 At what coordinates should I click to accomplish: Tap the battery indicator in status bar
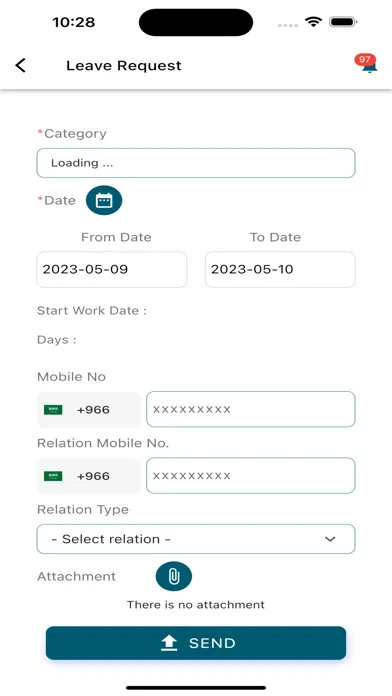pyautogui.click(x=343, y=22)
